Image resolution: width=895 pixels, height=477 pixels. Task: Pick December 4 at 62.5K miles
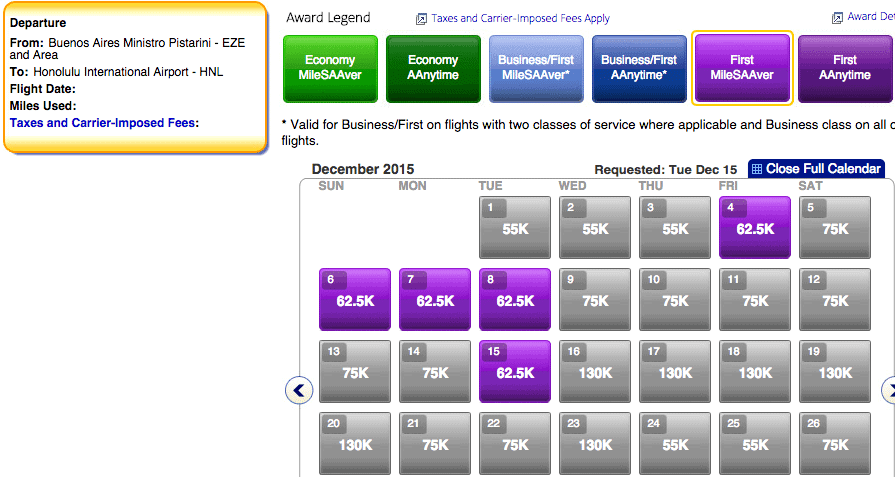click(x=755, y=227)
